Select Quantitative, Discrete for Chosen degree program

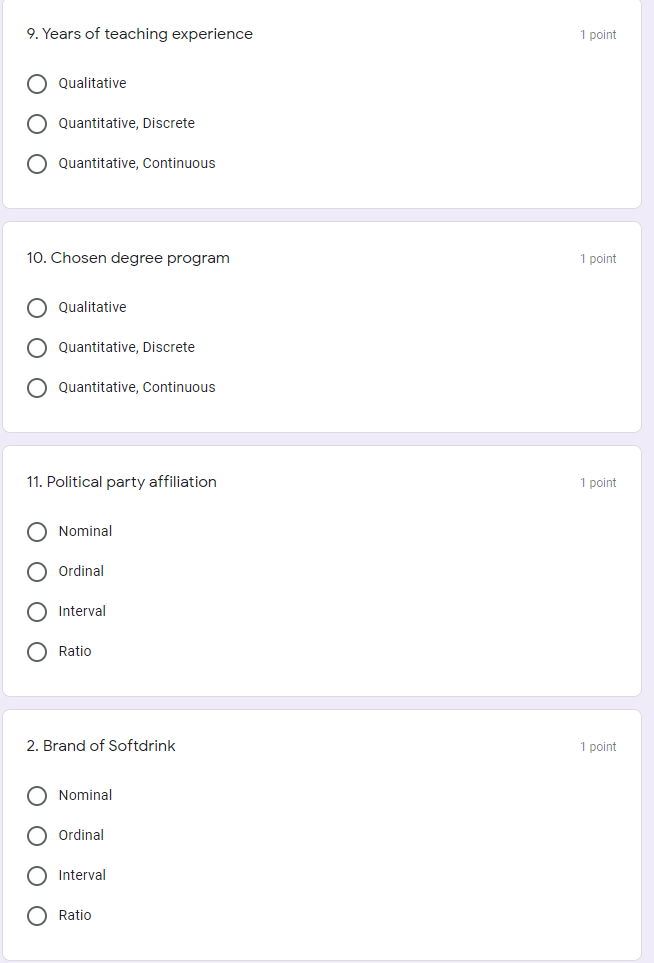click(37, 348)
